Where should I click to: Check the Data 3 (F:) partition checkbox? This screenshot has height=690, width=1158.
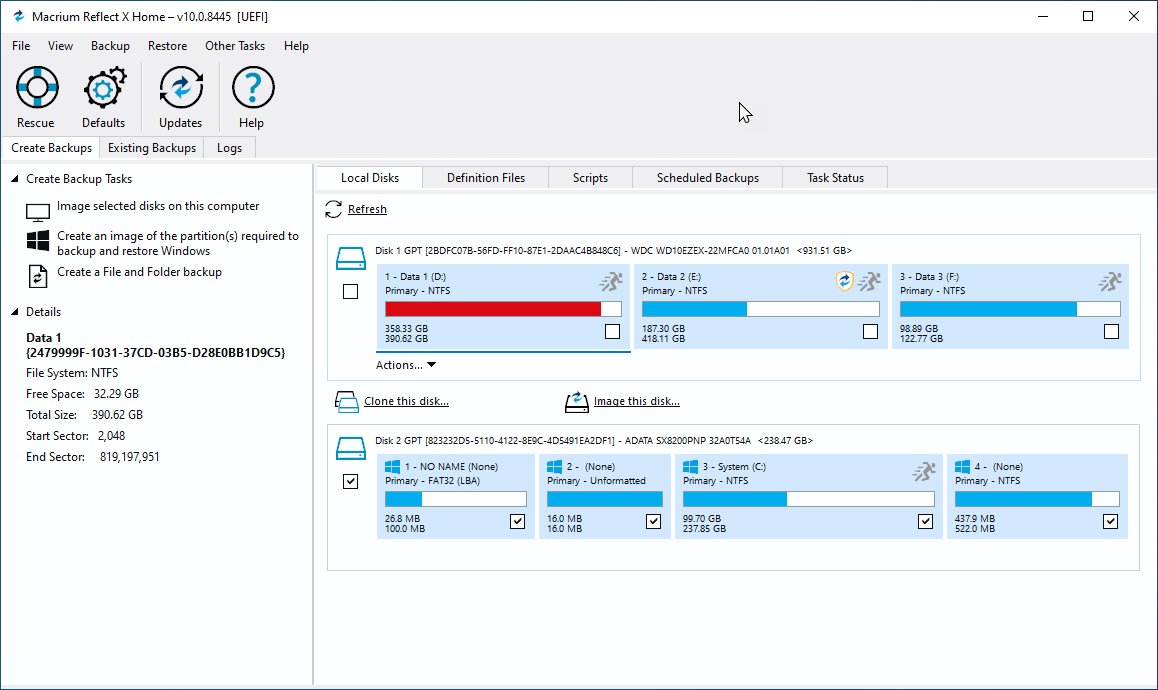1111,332
